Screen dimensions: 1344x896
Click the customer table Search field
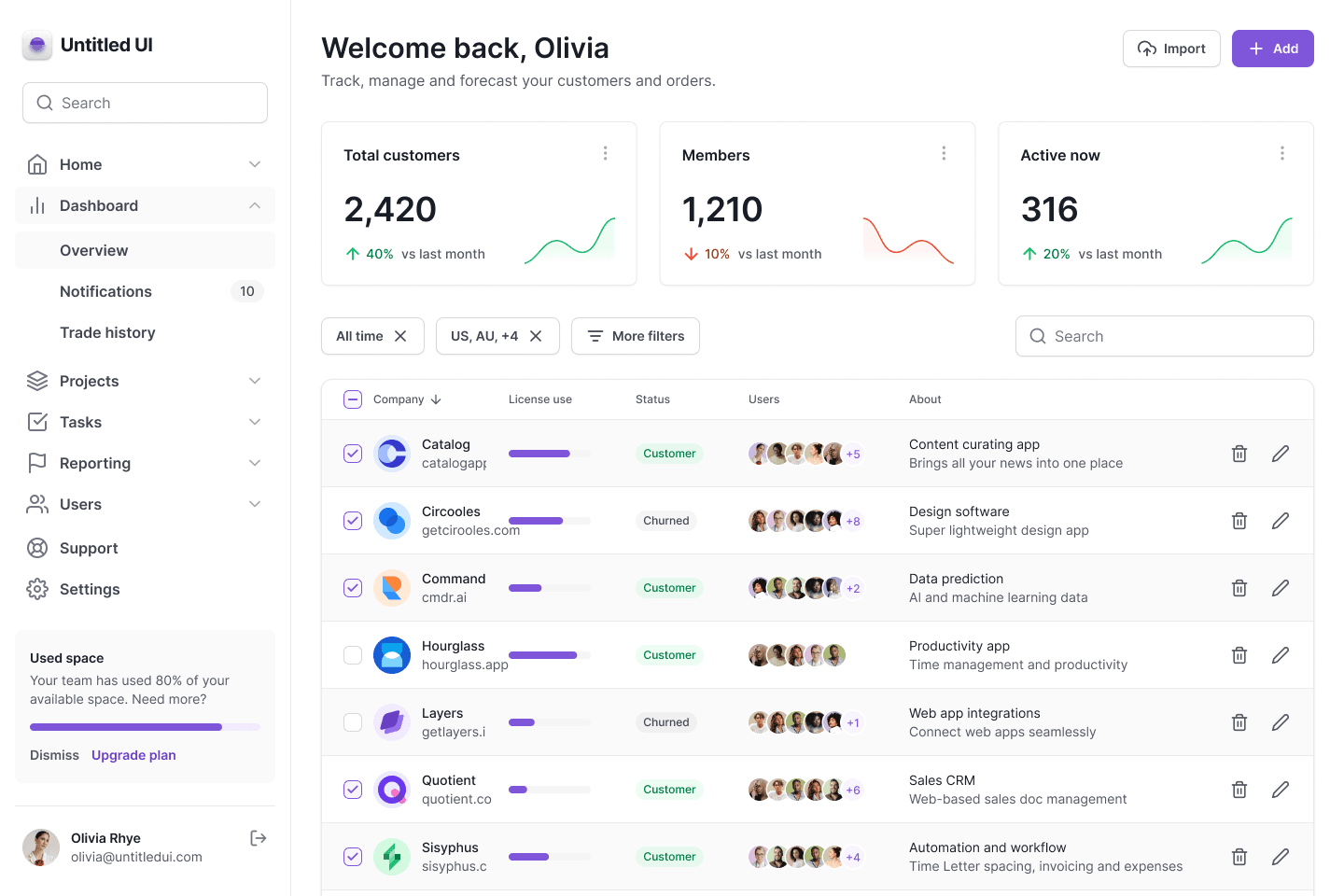(x=1164, y=336)
